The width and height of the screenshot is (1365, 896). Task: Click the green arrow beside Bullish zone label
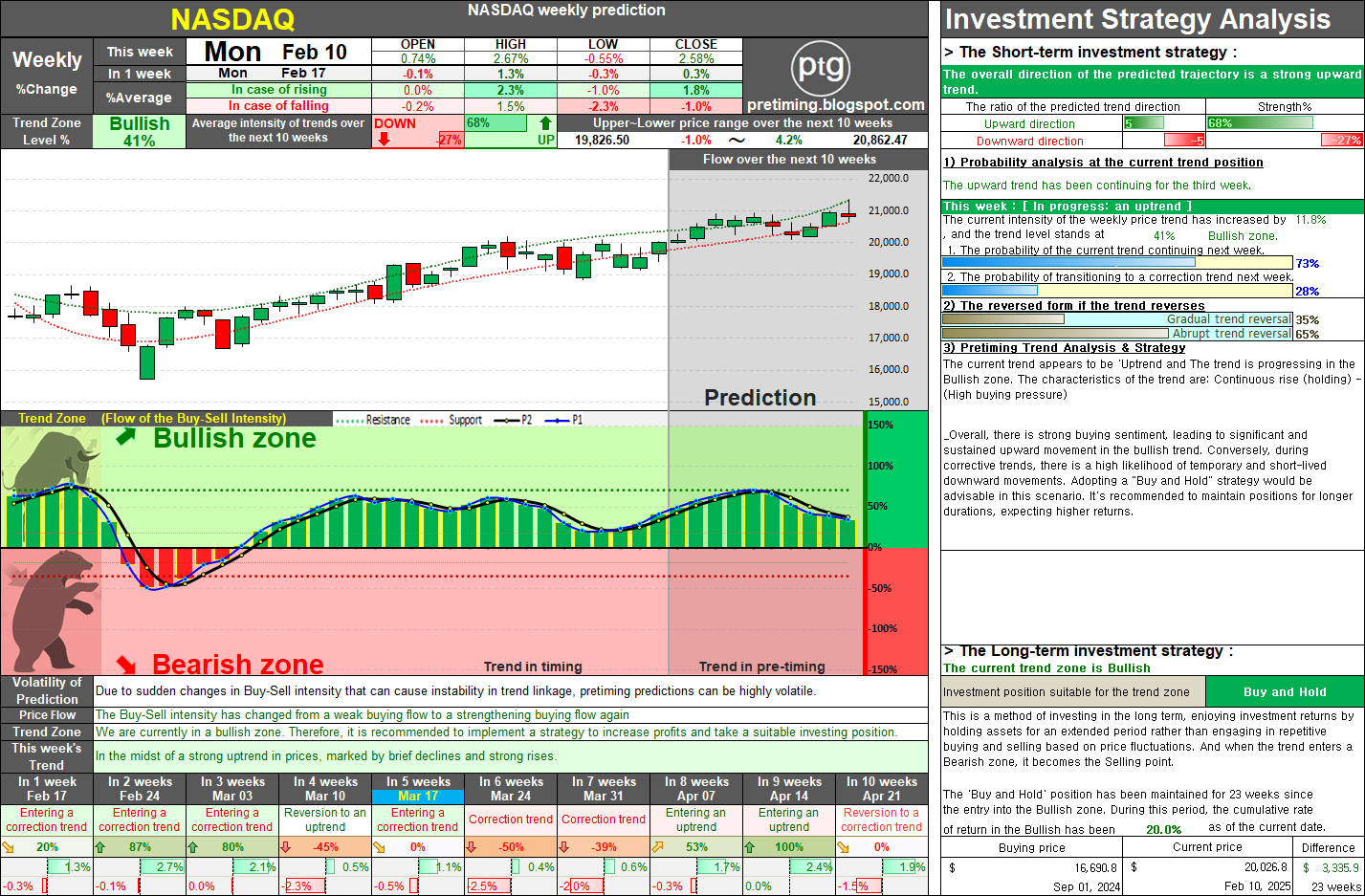[125, 437]
